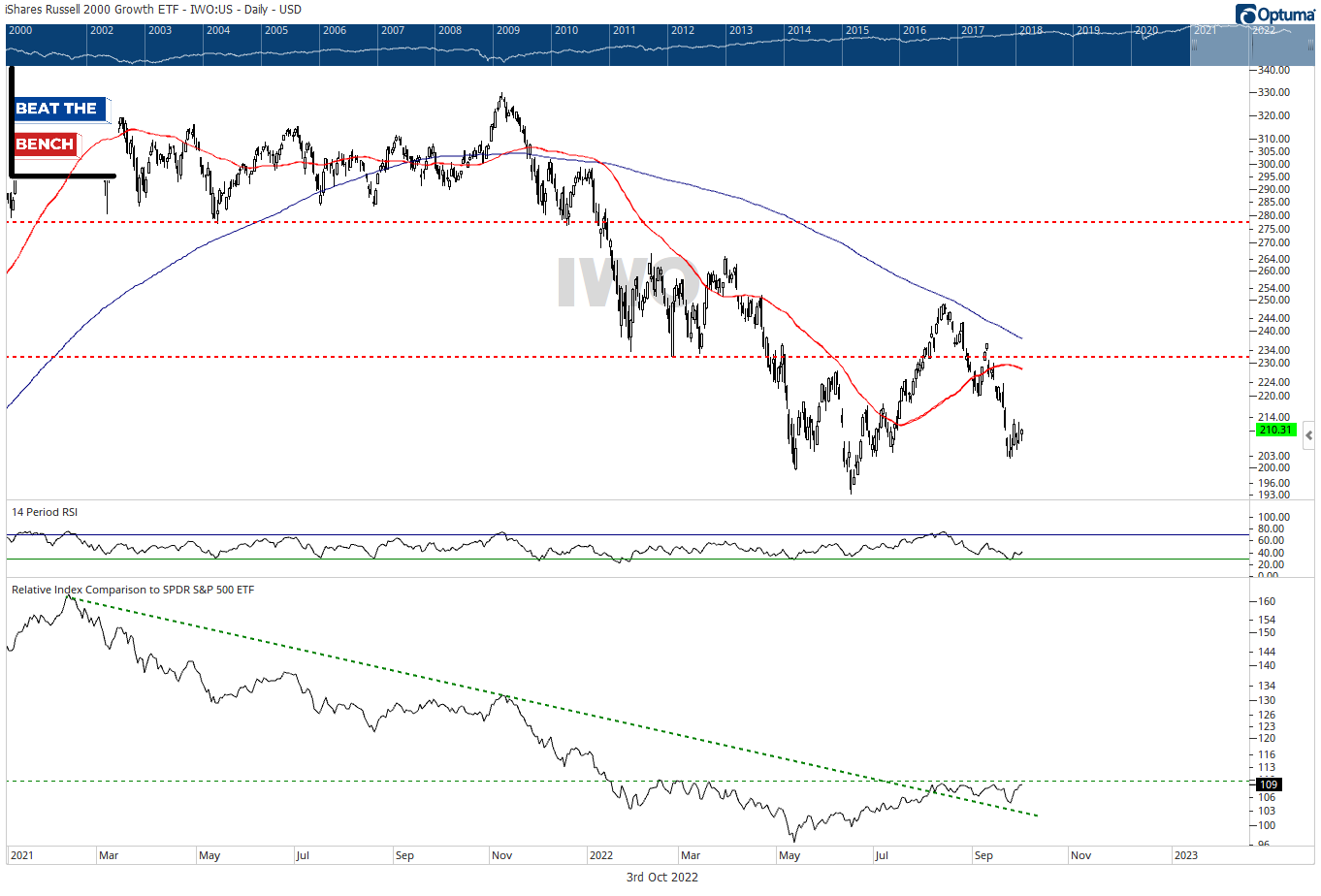1321x896 pixels.
Task: Click the small arrow beside the price scale
Action: coord(1308,435)
